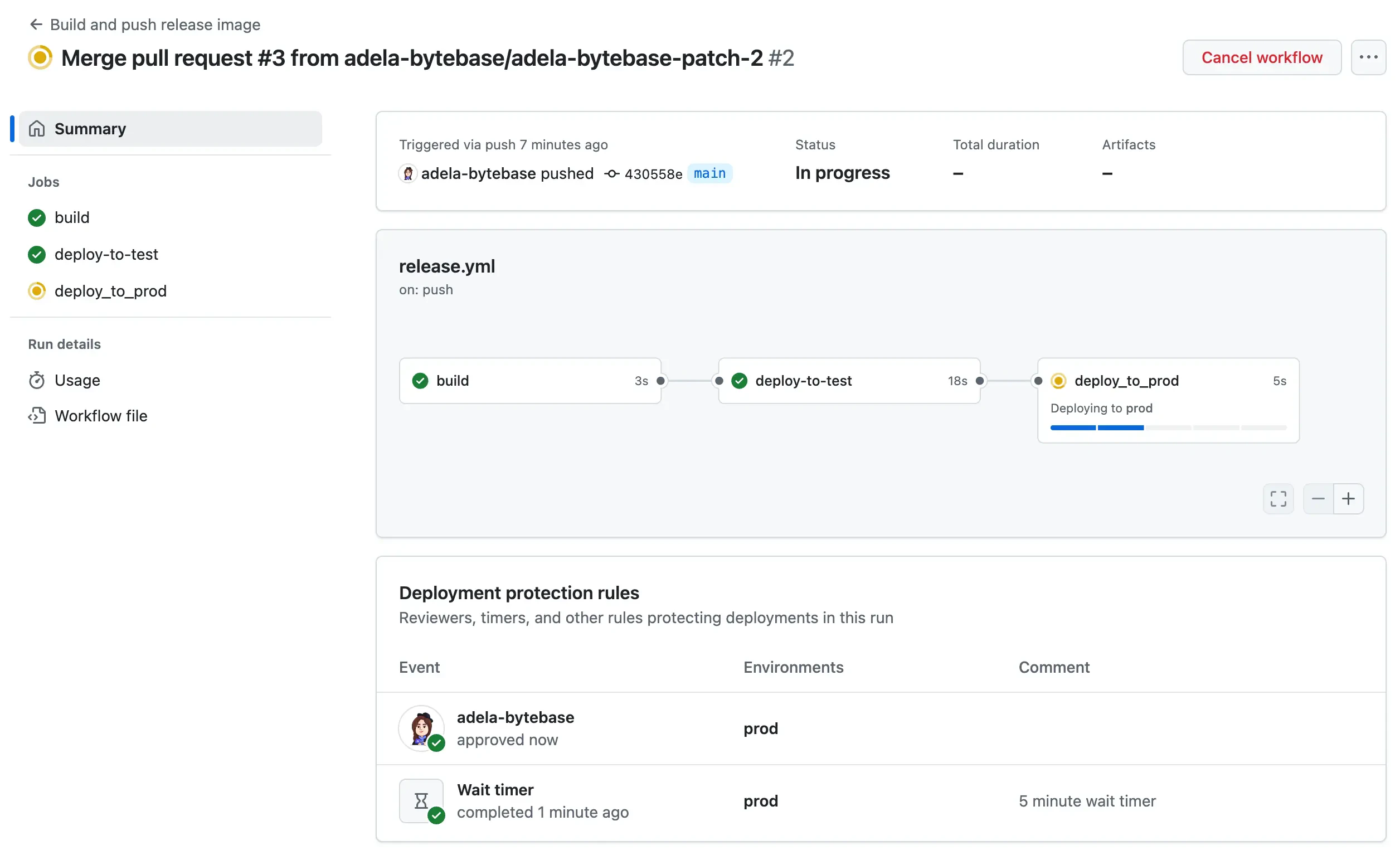Zoom in the workflow graph
Image resolution: width=1400 pixels, height=855 pixels.
(1348, 499)
